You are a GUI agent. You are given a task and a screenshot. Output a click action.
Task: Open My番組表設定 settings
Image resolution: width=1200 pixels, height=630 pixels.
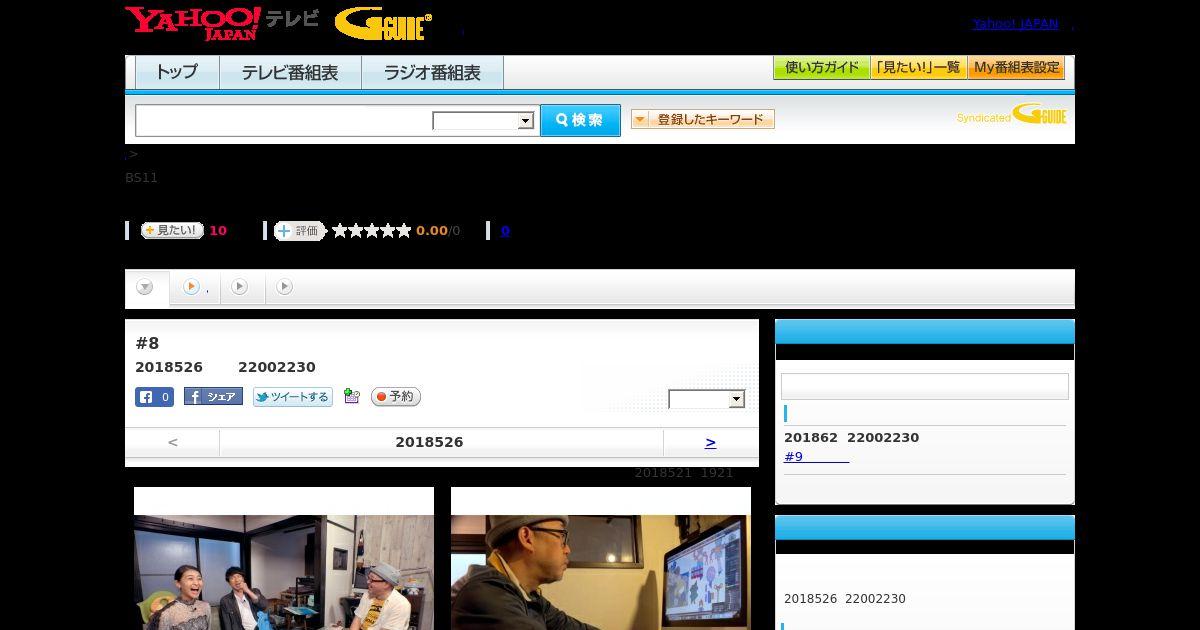click(1016, 68)
